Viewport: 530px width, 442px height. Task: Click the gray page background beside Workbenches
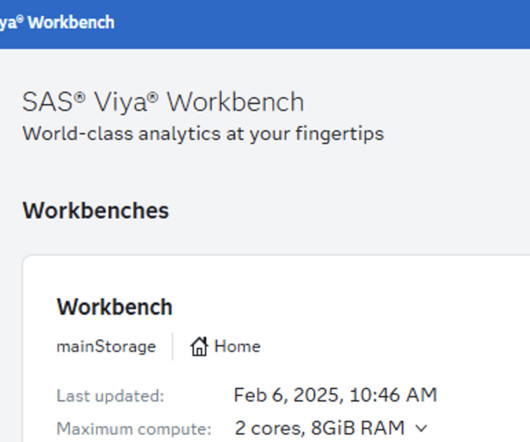click(x=338, y=211)
